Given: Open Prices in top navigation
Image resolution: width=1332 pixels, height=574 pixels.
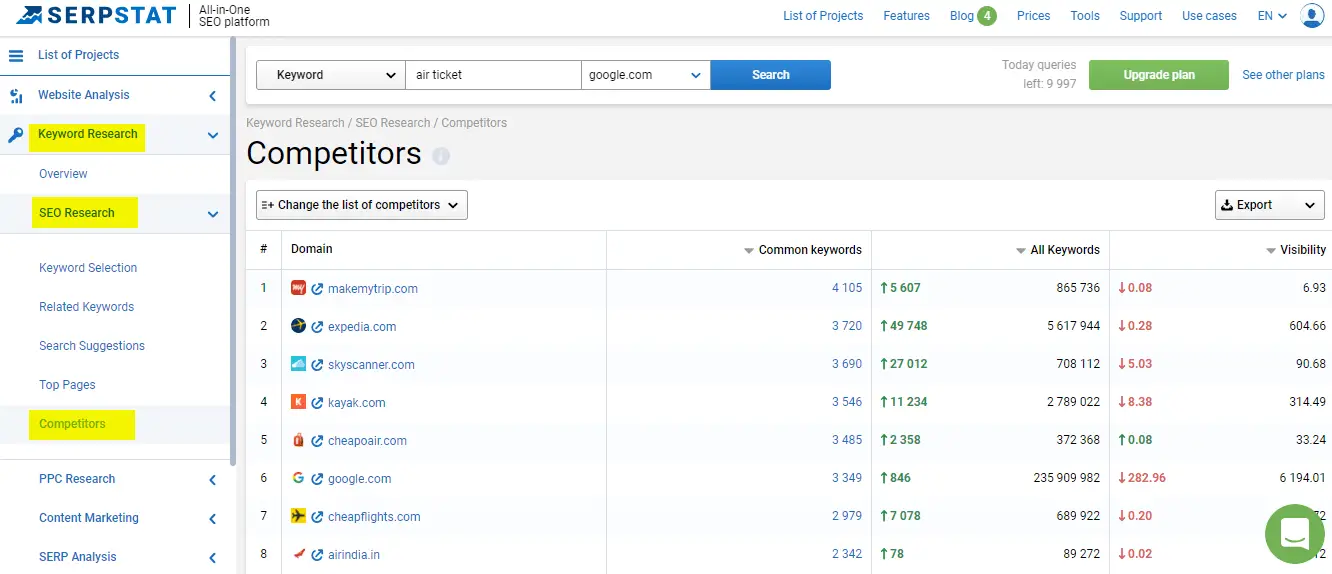Looking at the screenshot, I should tap(1033, 16).
